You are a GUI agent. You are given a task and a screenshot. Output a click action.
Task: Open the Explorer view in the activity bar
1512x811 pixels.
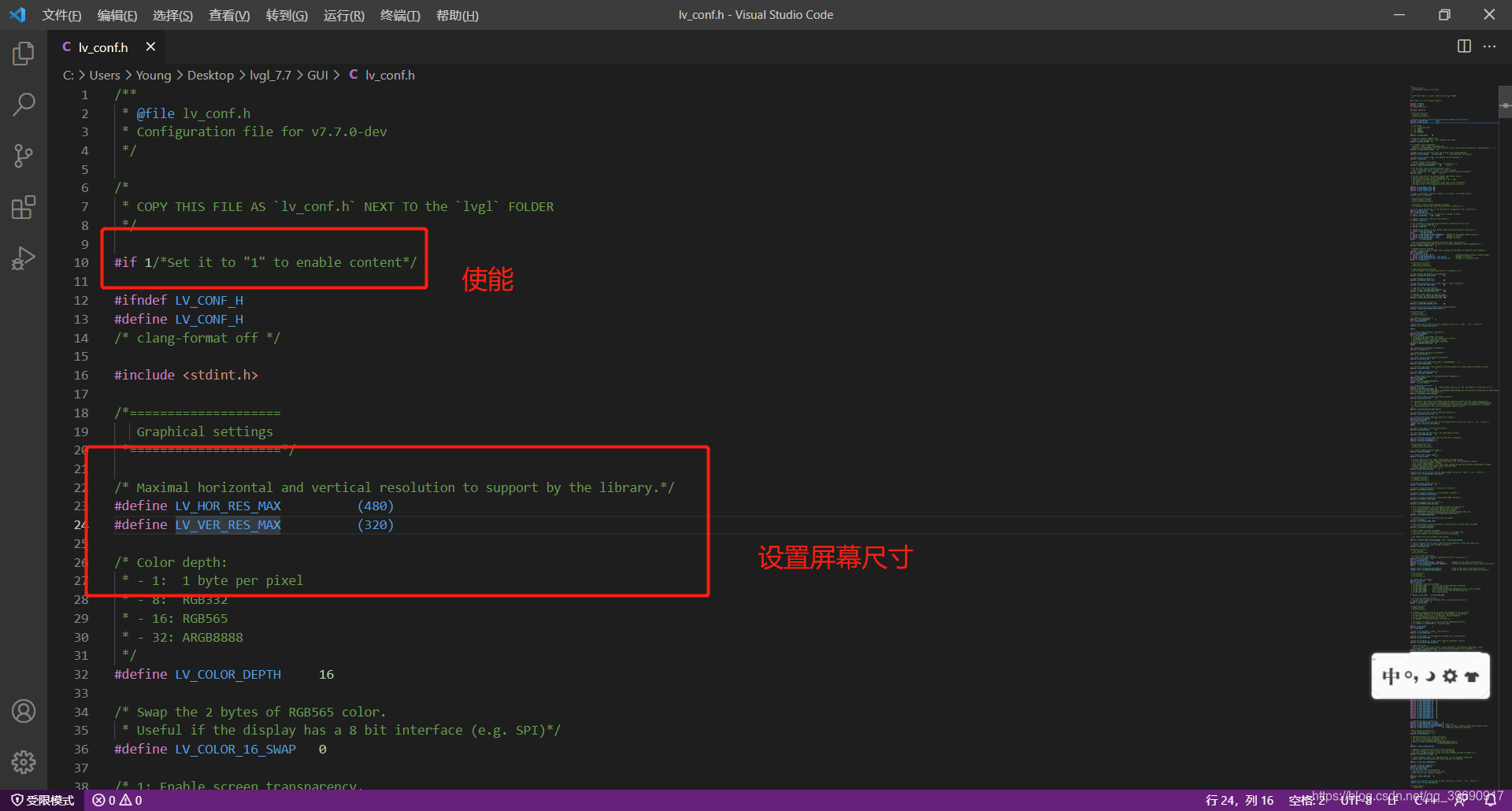pos(24,54)
